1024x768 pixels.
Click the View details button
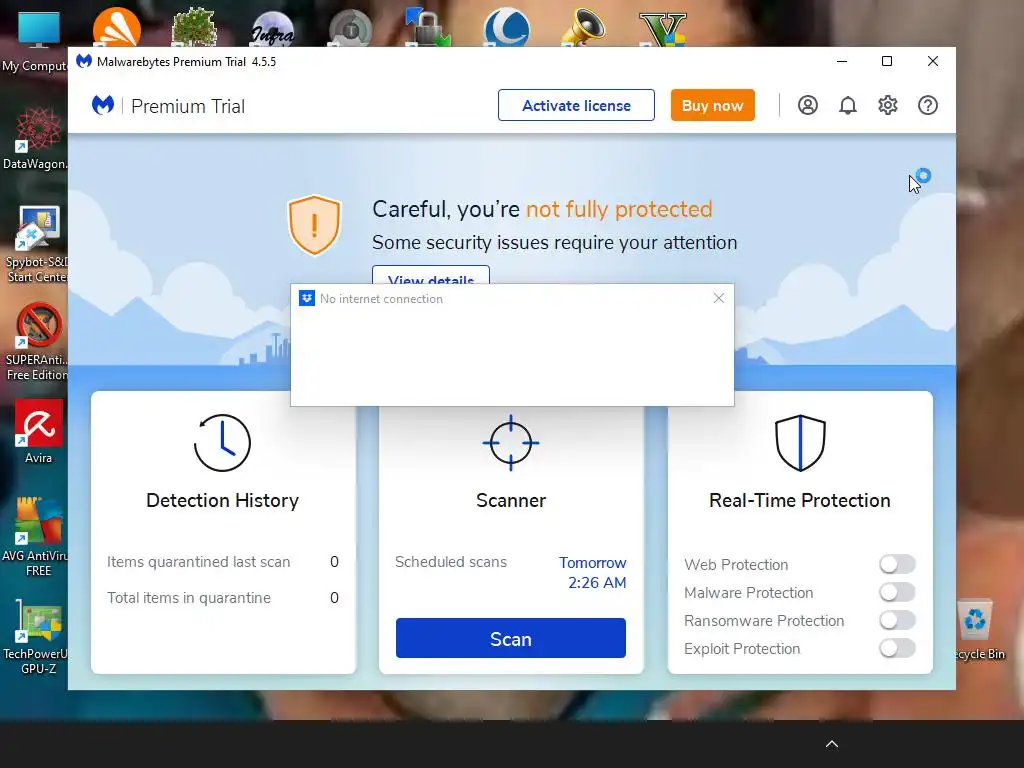coord(430,275)
